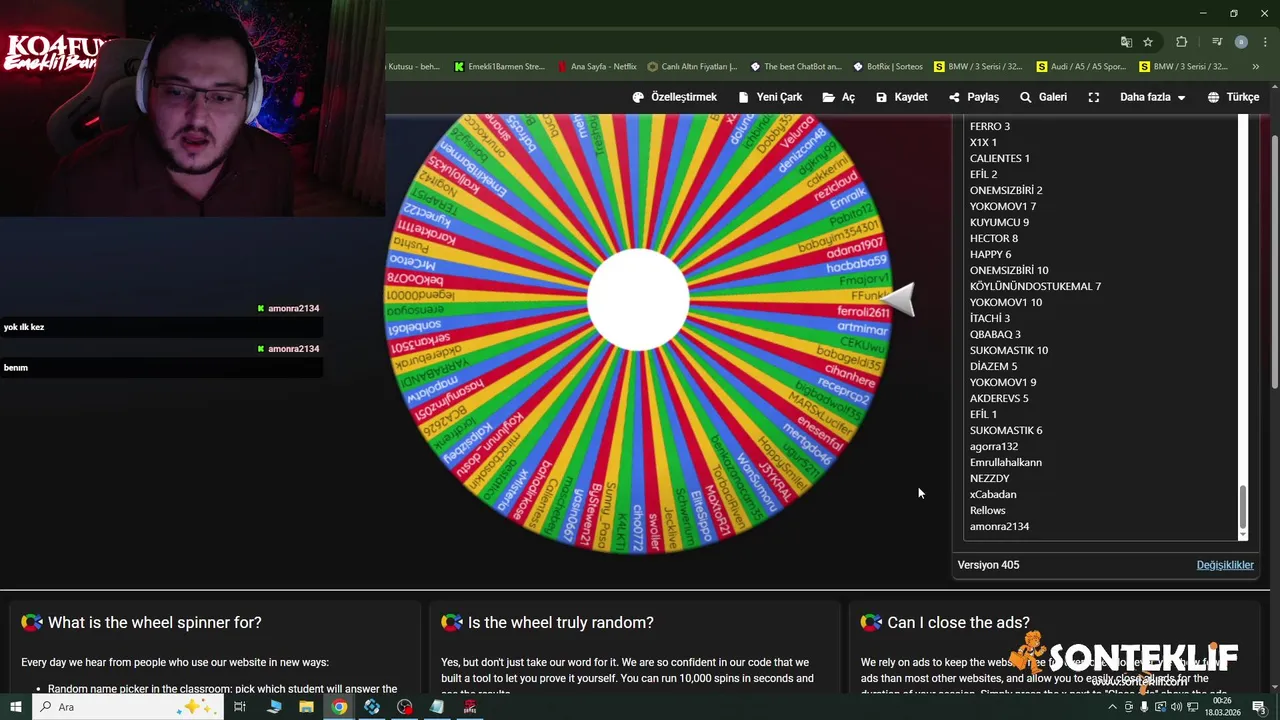
Task: Click the Ara taskbar search box
Action: tap(130, 707)
